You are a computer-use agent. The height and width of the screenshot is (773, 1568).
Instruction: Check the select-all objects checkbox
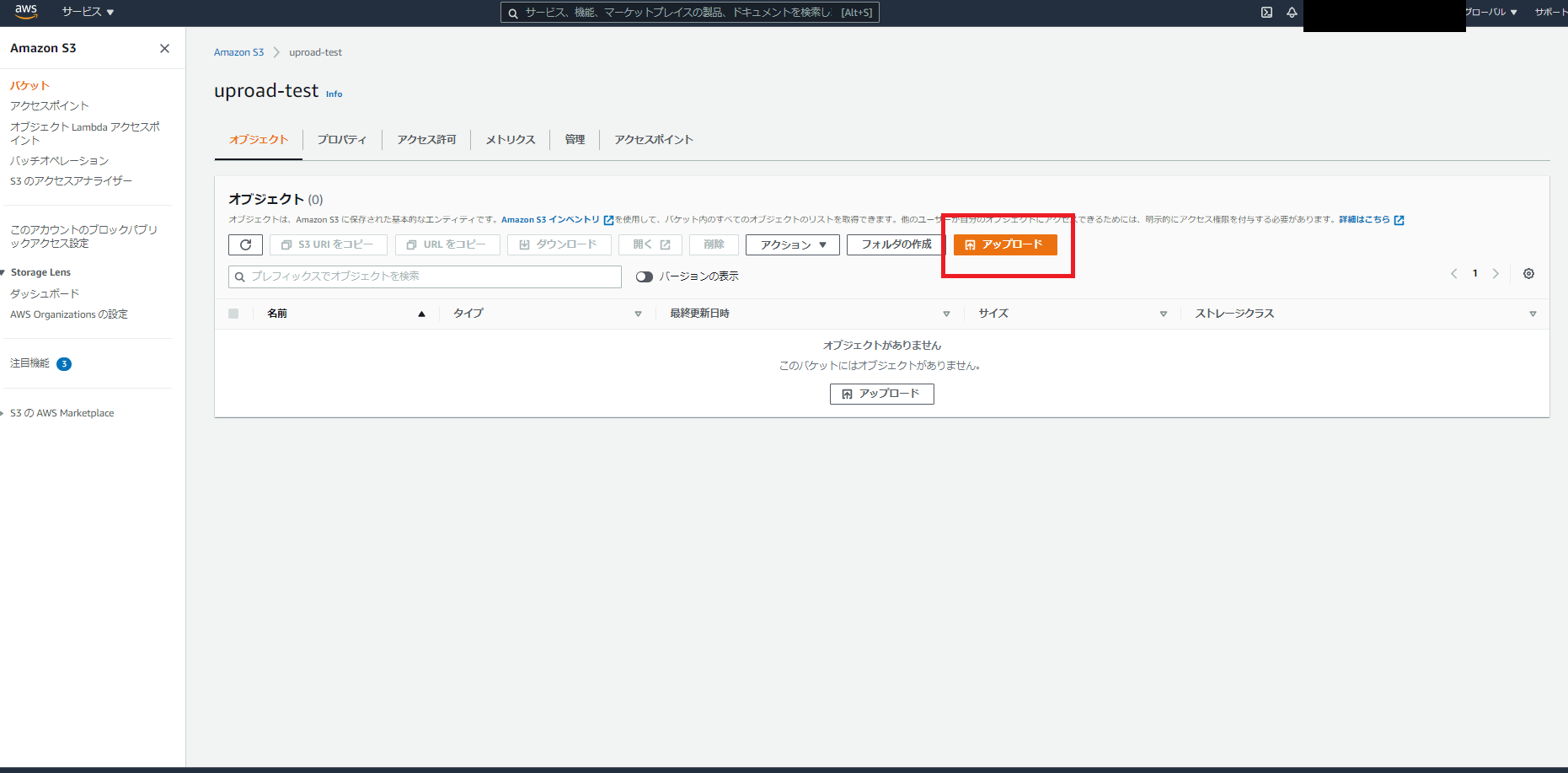click(x=233, y=314)
